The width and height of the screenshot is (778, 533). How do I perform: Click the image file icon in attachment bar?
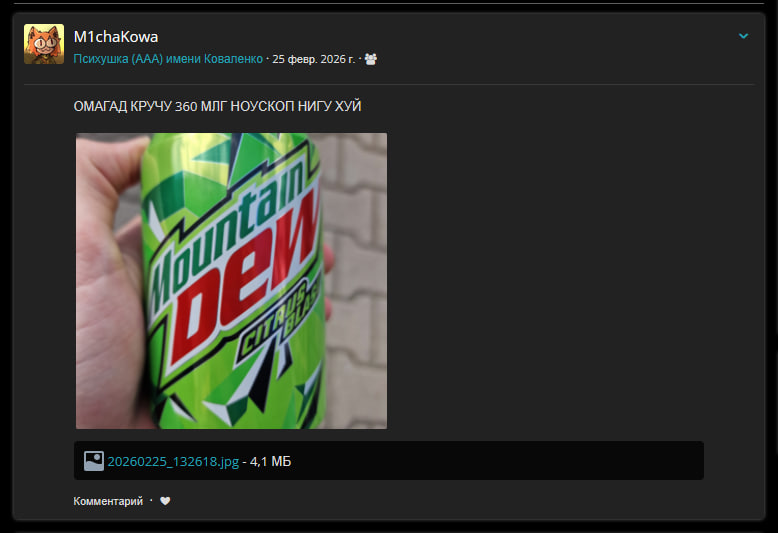[x=94, y=461]
